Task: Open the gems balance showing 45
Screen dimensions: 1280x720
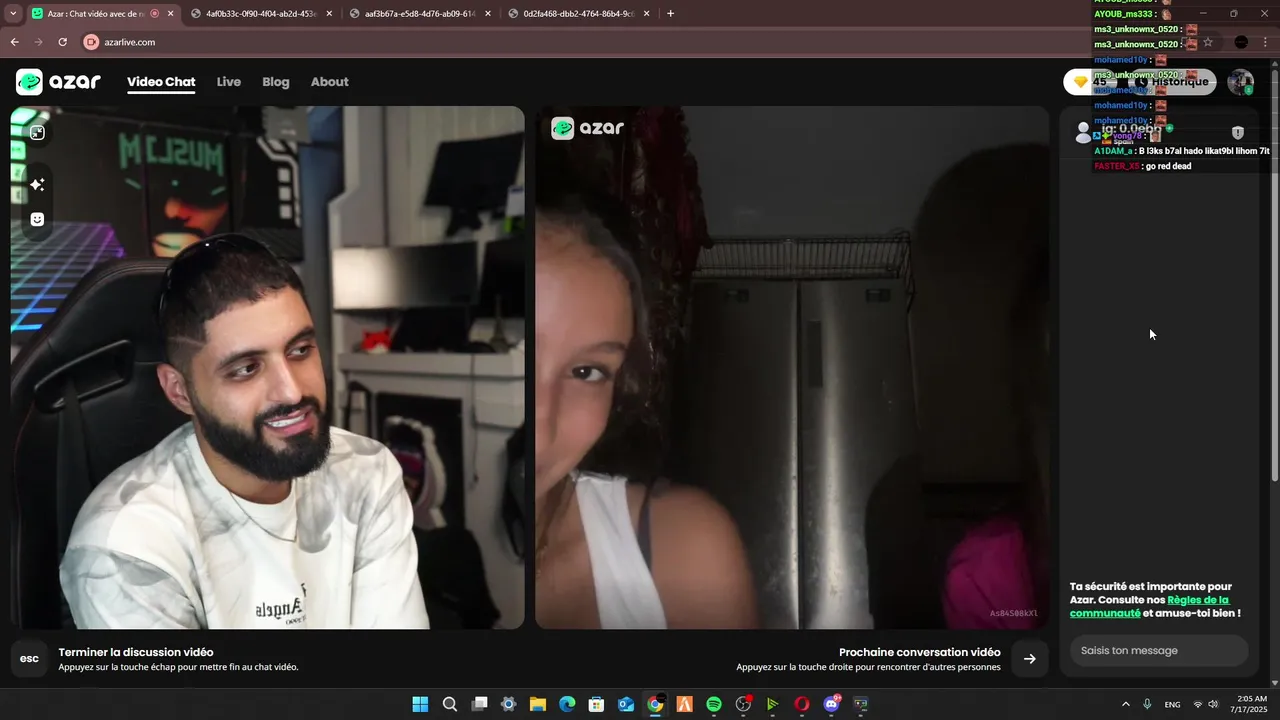Action: tap(1090, 82)
